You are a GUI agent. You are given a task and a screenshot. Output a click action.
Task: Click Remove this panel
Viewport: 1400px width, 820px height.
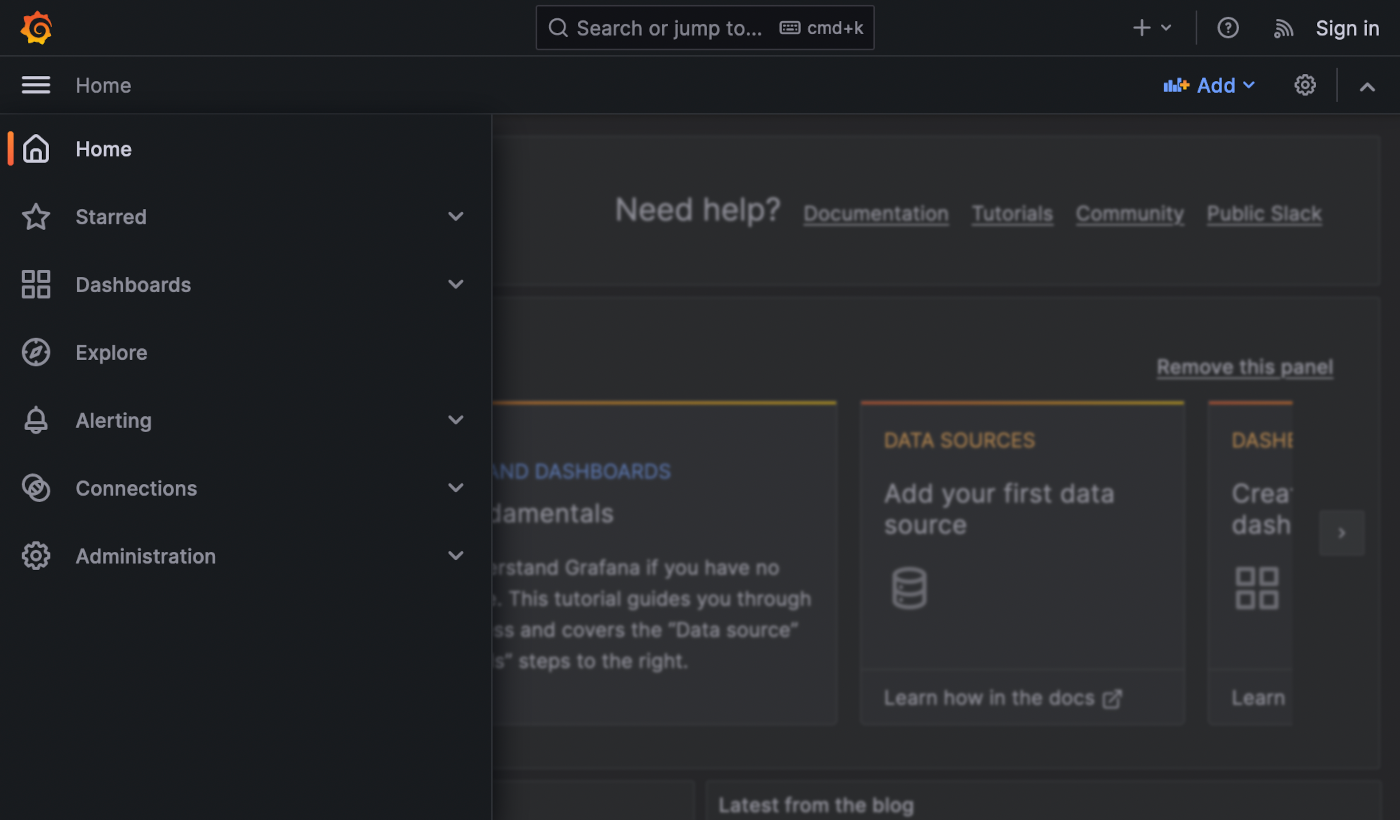click(x=1244, y=367)
